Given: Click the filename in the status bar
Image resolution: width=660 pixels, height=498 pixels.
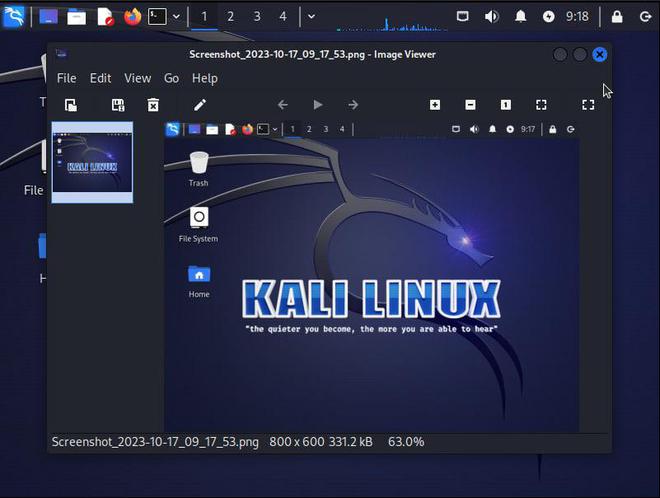Looking at the screenshot, I should (155, 442).
